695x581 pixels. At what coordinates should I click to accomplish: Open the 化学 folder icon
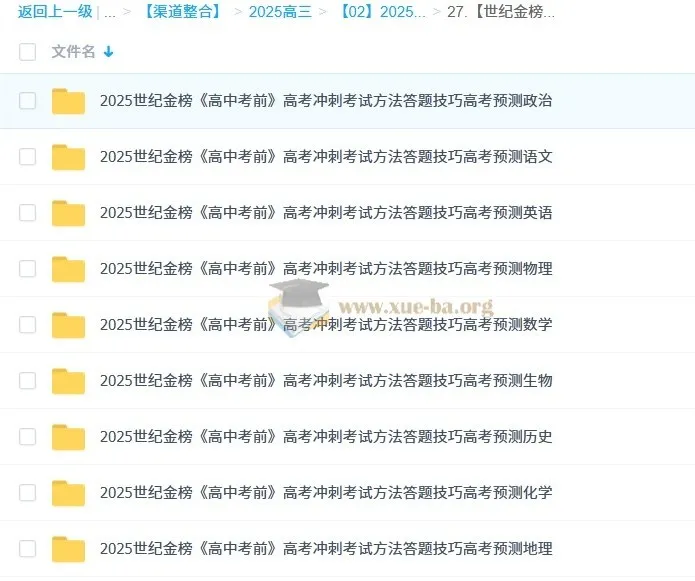(x=68, y=493)
